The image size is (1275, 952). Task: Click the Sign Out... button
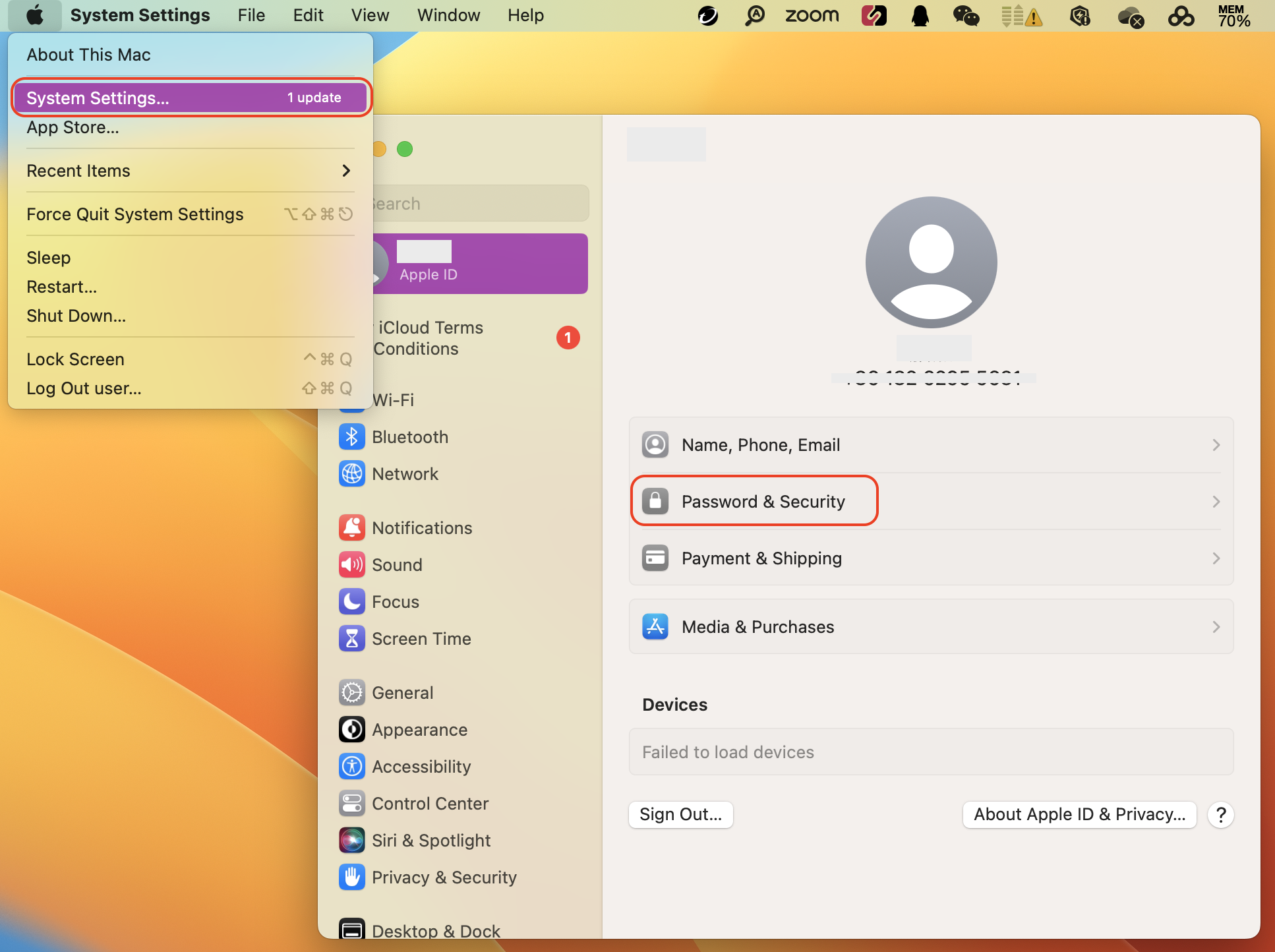680,814
